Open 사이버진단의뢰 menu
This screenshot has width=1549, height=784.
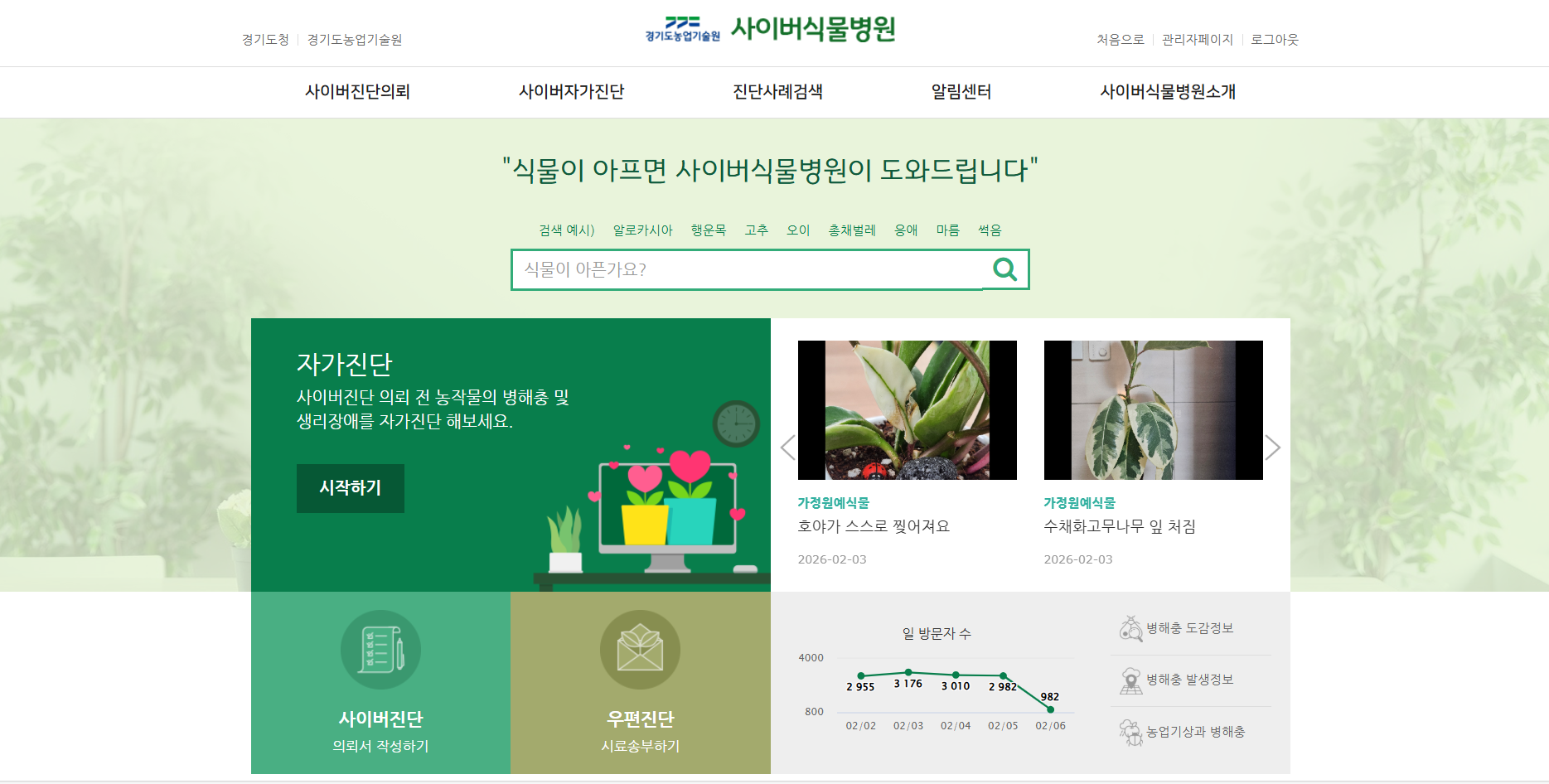357,91
